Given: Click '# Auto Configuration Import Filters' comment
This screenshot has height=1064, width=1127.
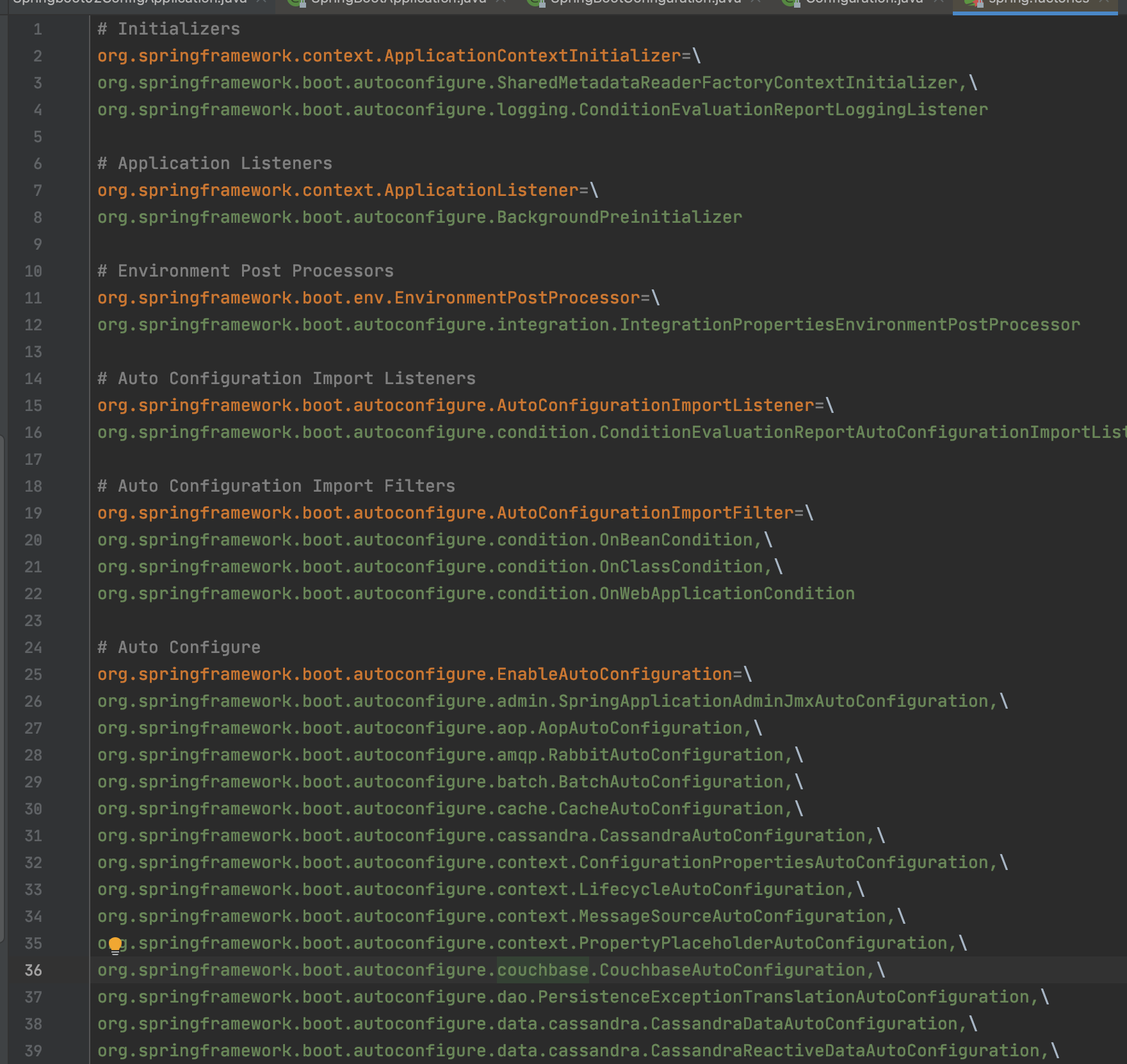Looking at the screenshot, I should (x=277, y=486).
